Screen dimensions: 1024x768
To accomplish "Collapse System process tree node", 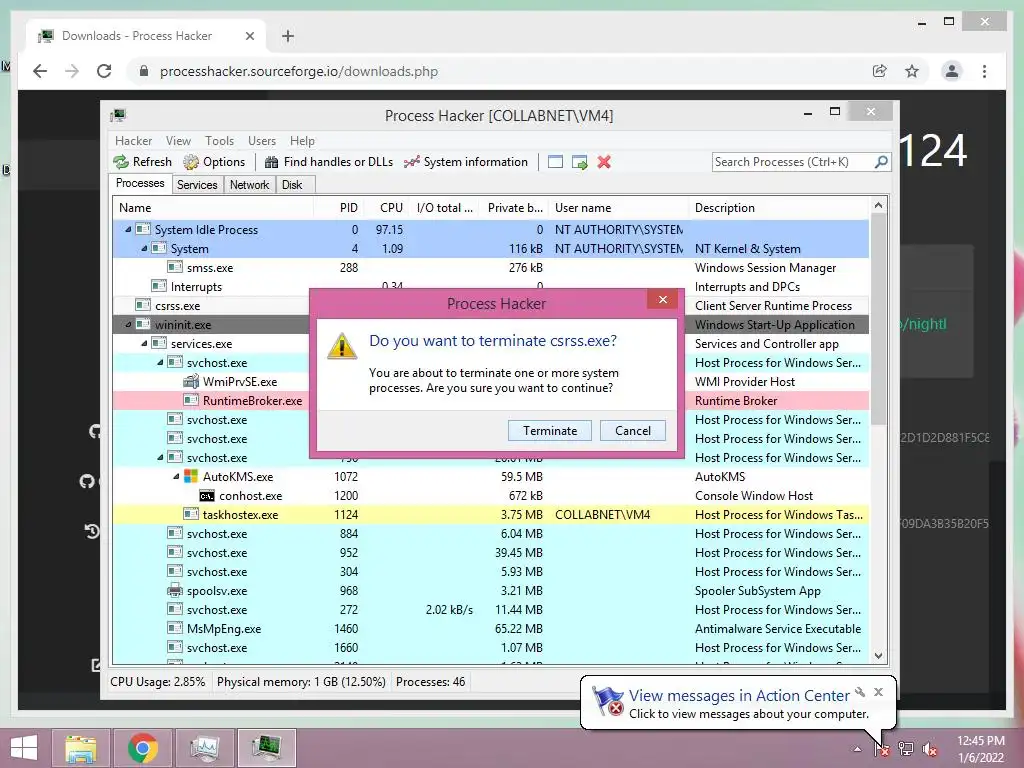I will tap(144, 248).
